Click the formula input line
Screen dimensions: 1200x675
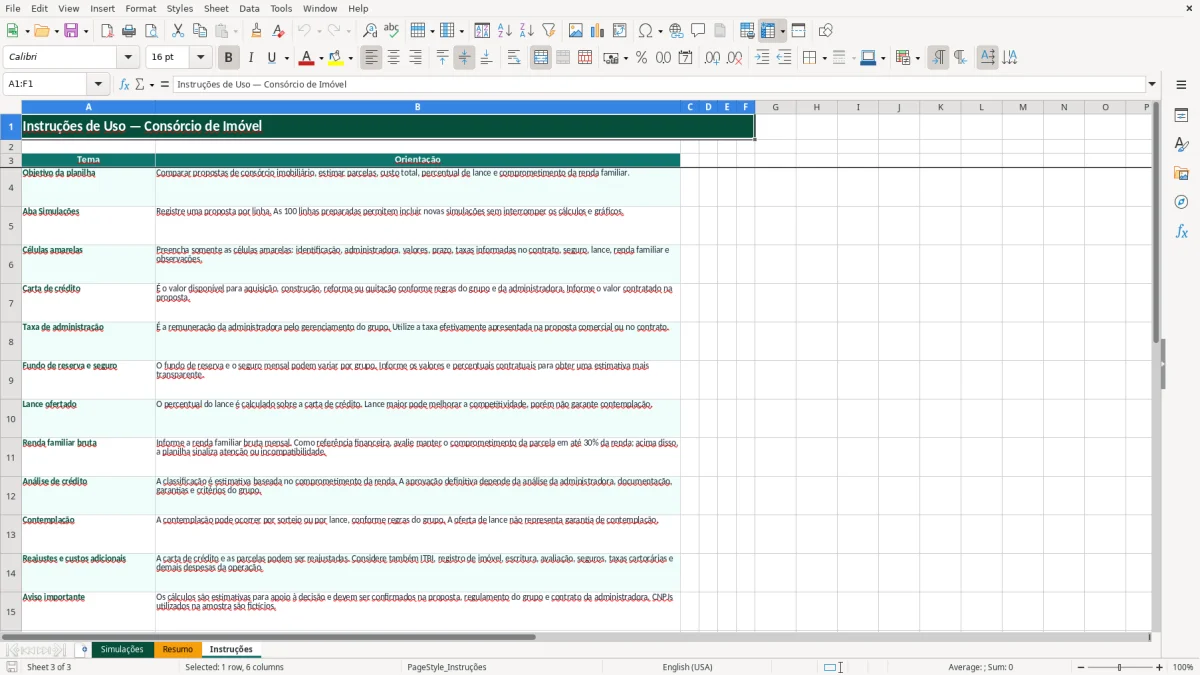658,84
